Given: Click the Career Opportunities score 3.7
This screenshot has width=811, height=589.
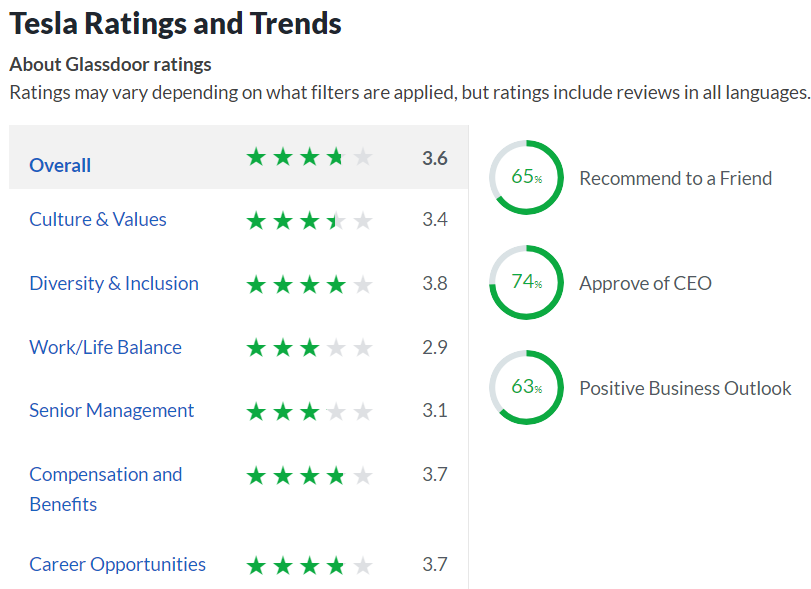Looking at the screenshot, I should point(434,565).
